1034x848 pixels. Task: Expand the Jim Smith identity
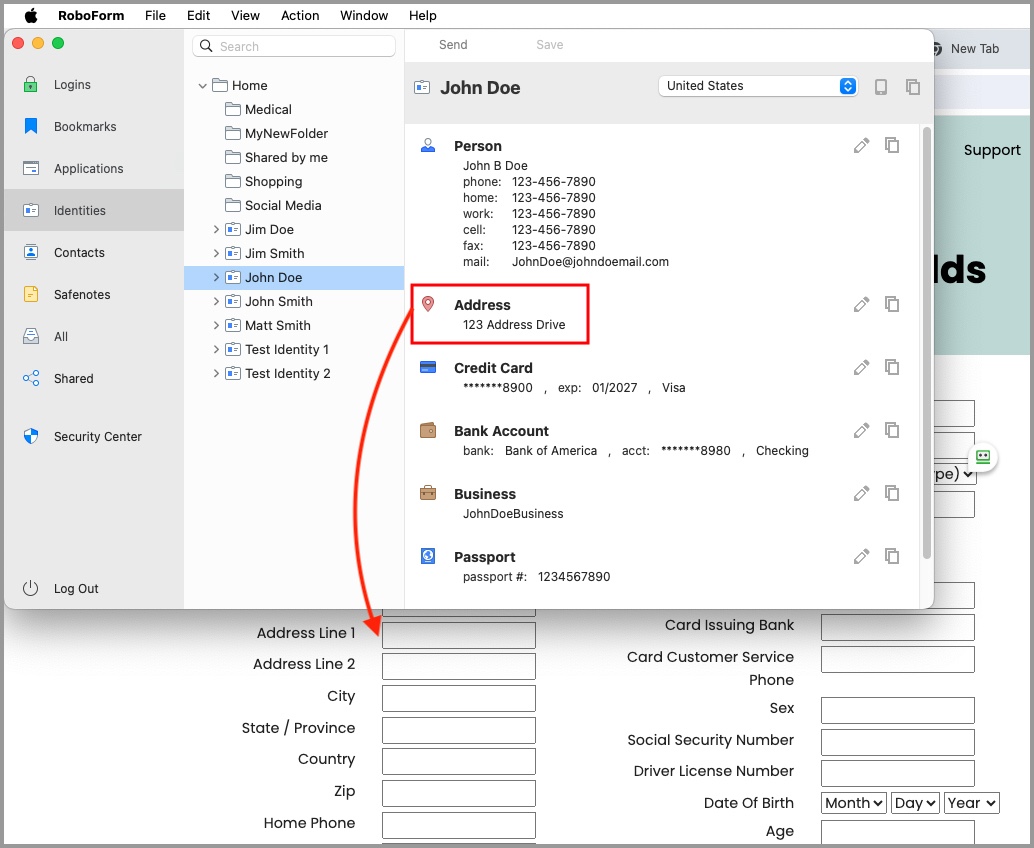pyautogui.click(x=216, y=253)
